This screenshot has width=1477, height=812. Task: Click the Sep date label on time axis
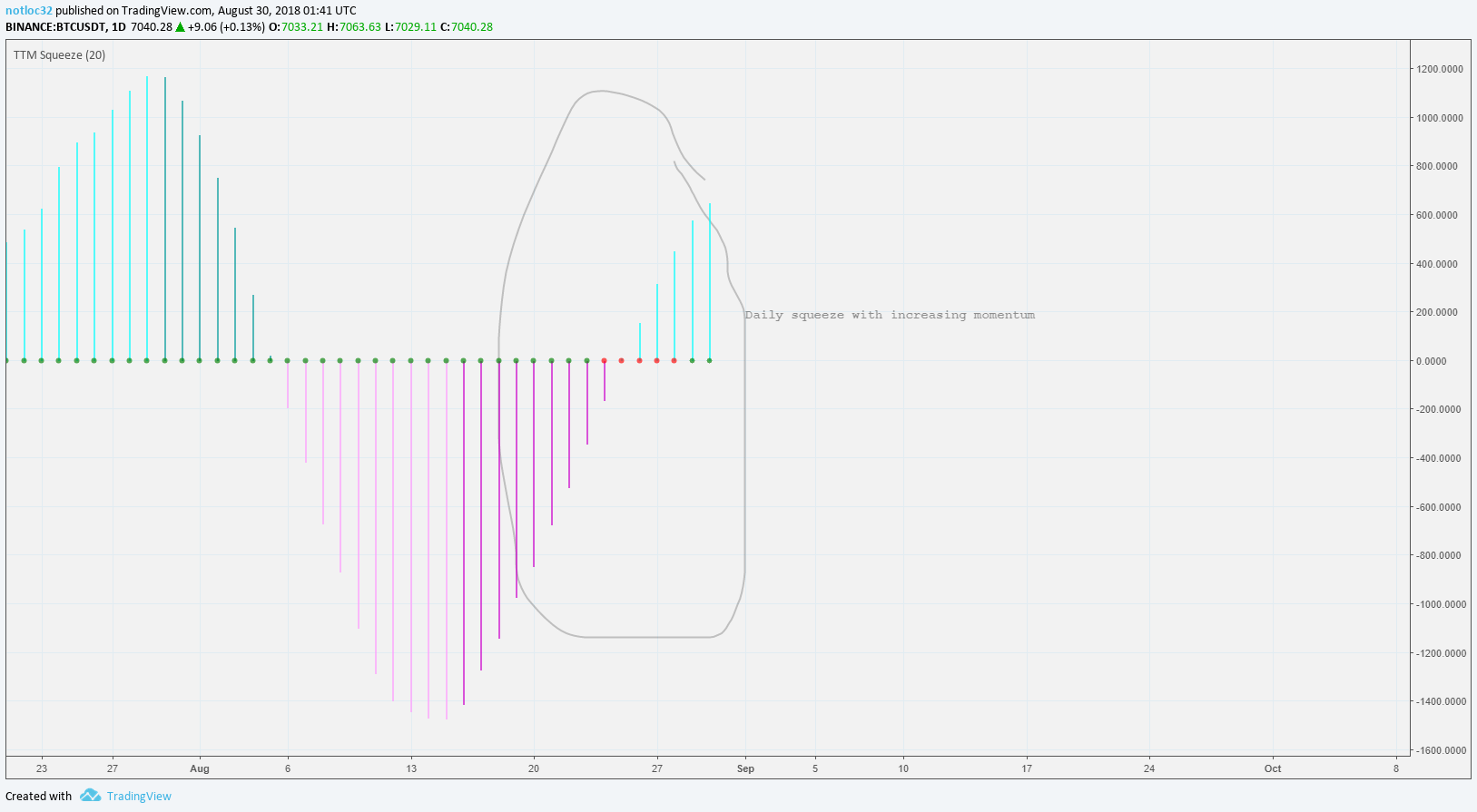(x=745, y=768)
